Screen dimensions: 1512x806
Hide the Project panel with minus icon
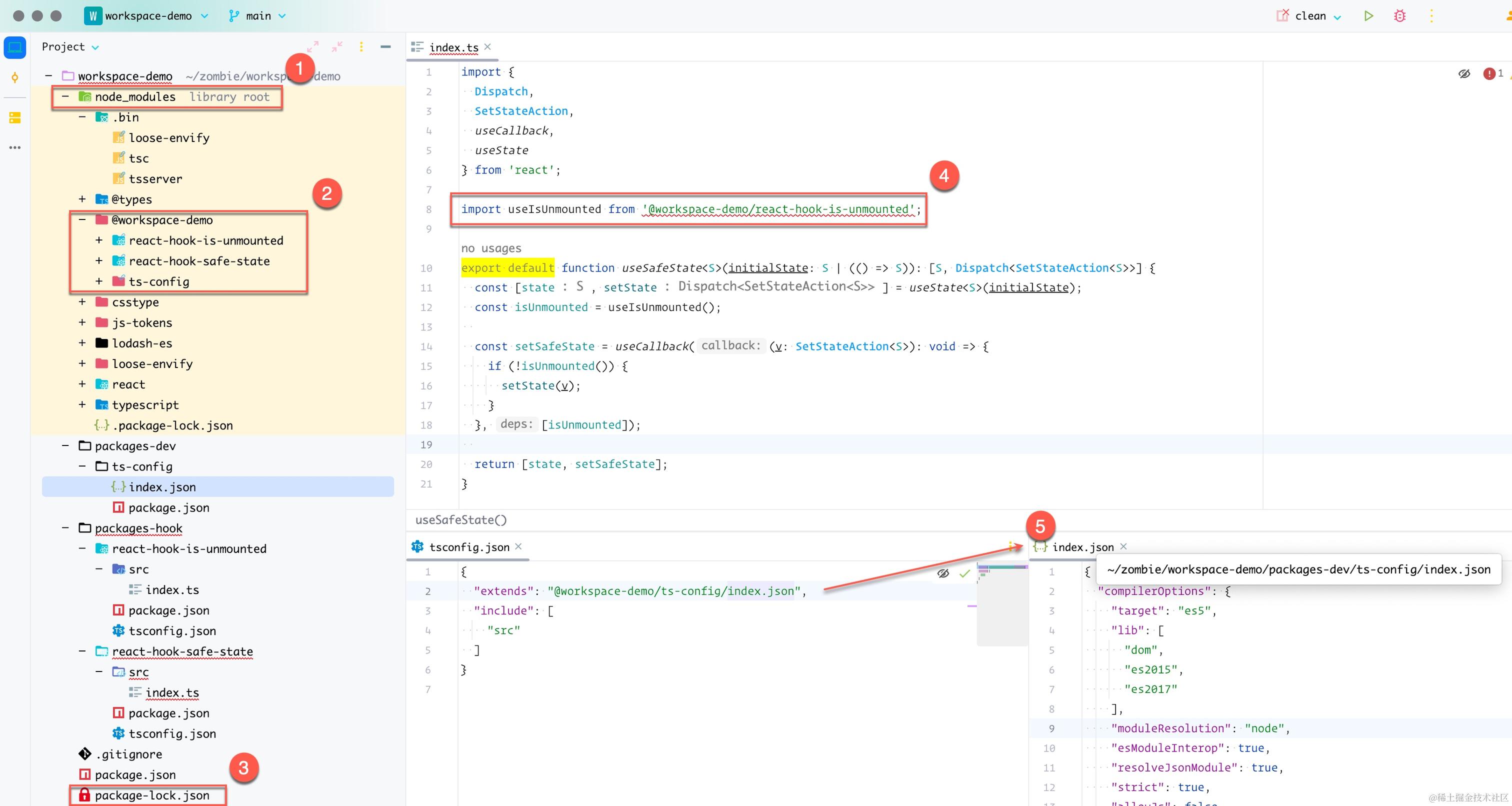coord(385,46)
